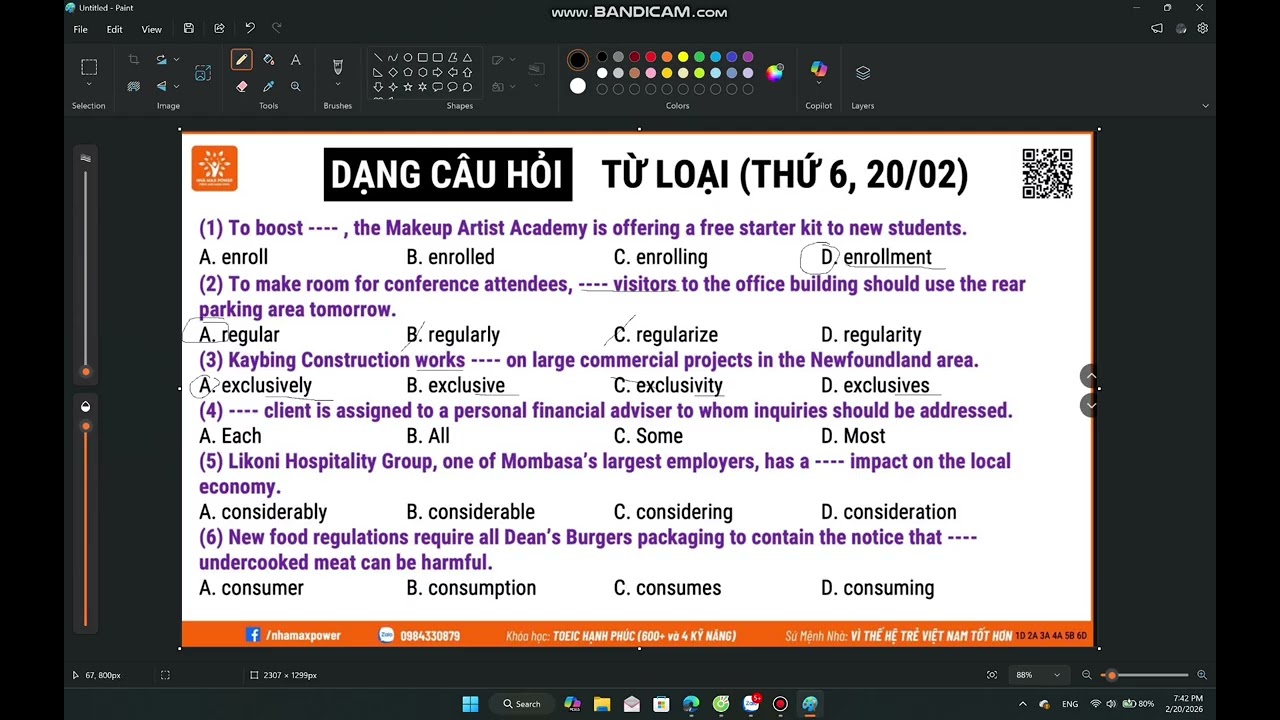Click the Windows Start button
Viewport: 1280px width, 720px height.
[x=470, y=704]
